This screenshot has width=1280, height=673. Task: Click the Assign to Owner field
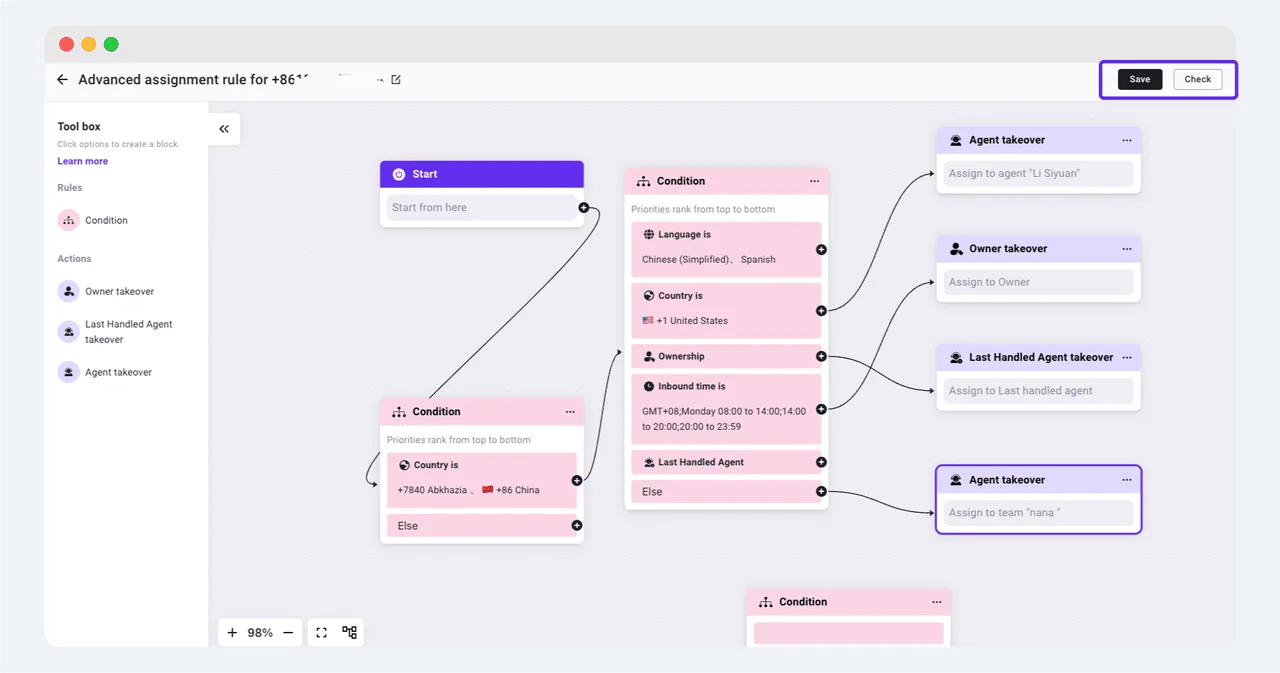pos(1038,282)
